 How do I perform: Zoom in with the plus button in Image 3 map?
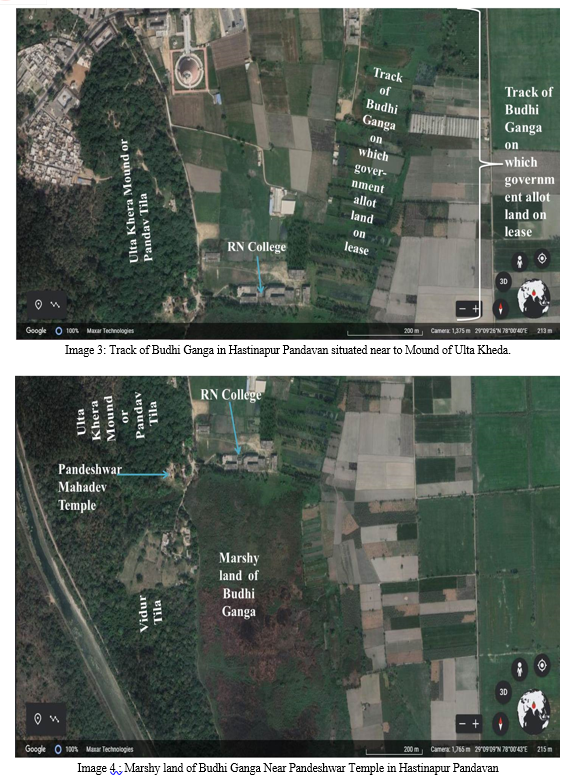(475, 309)
